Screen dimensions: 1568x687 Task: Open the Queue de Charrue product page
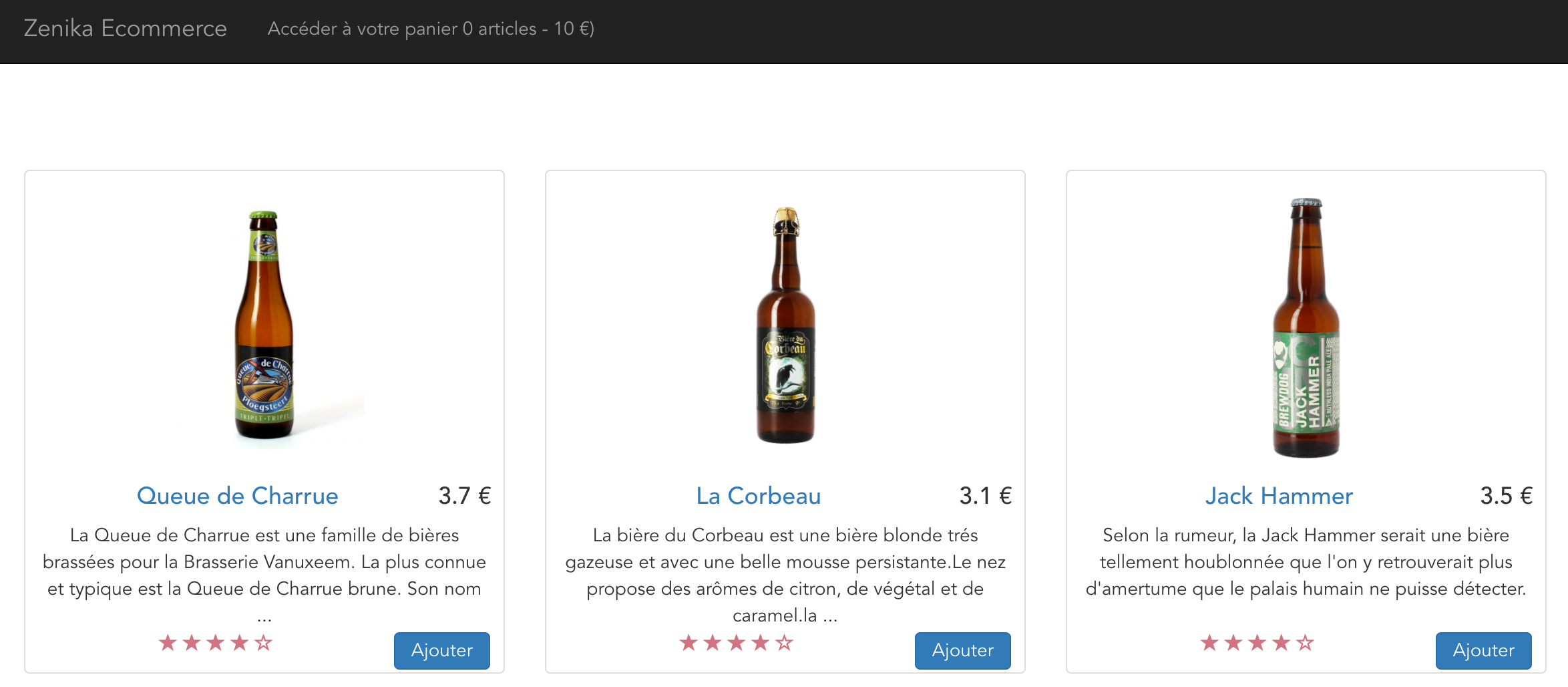pos(238,496)
